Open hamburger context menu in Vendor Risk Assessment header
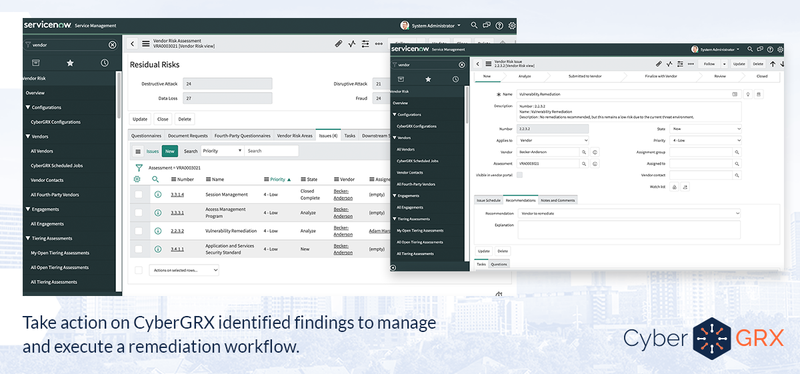800x374 pixels. tap(146, 44)
